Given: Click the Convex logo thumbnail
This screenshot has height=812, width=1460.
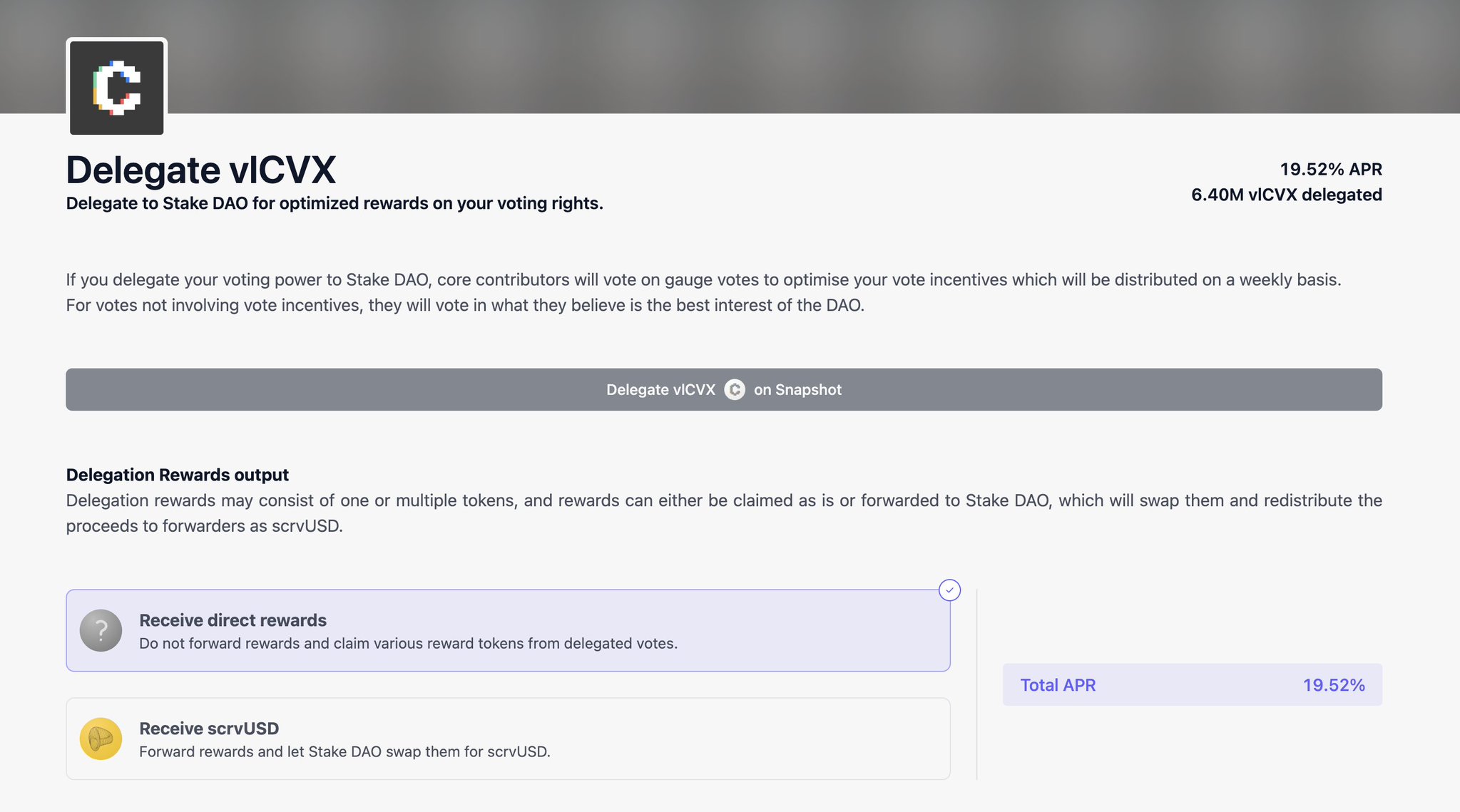Looking at the screenshot, I should point(117,88).
